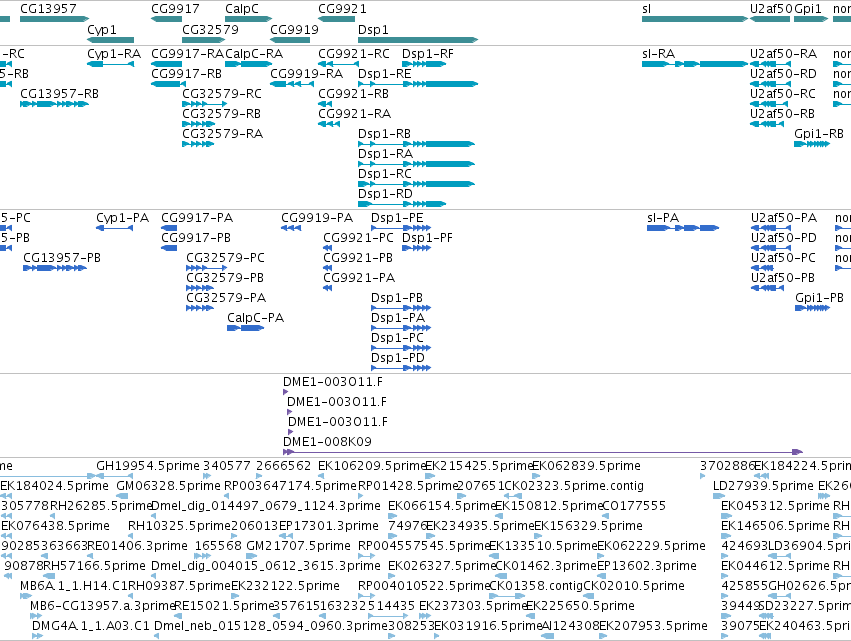The image size is (851, 641).
Task: Click protein Dsp1-PE
Action: pos(401,228)
